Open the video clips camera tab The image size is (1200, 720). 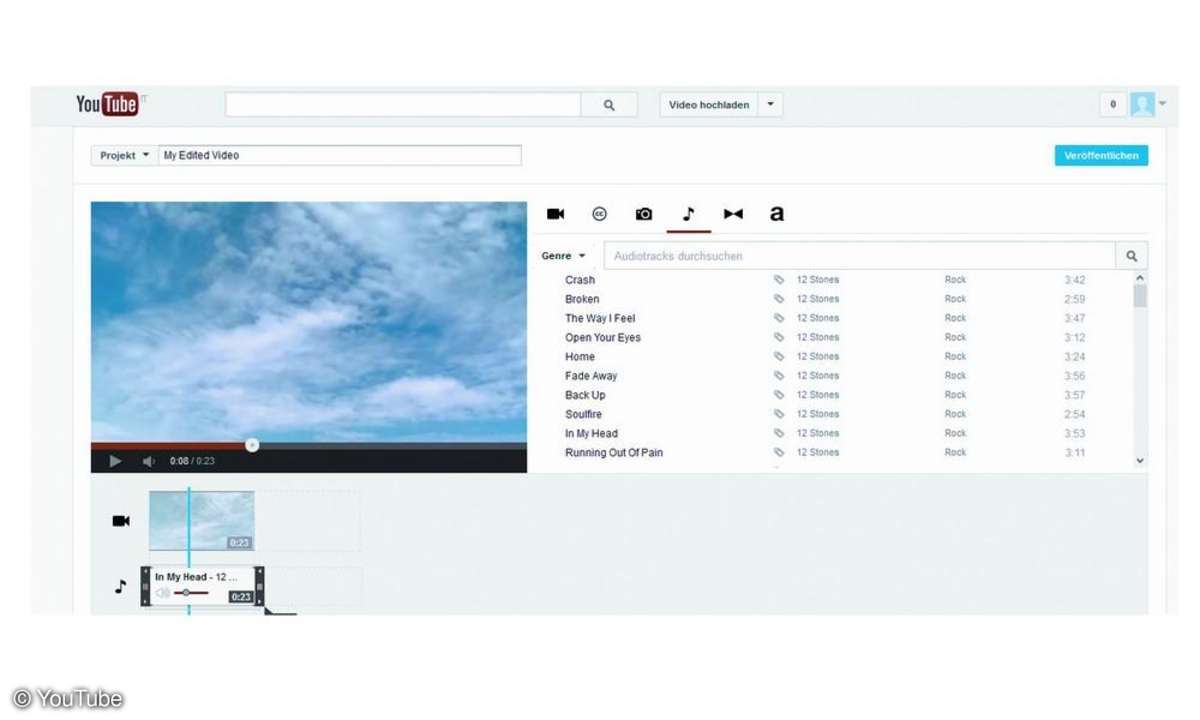tap(556, 214)
